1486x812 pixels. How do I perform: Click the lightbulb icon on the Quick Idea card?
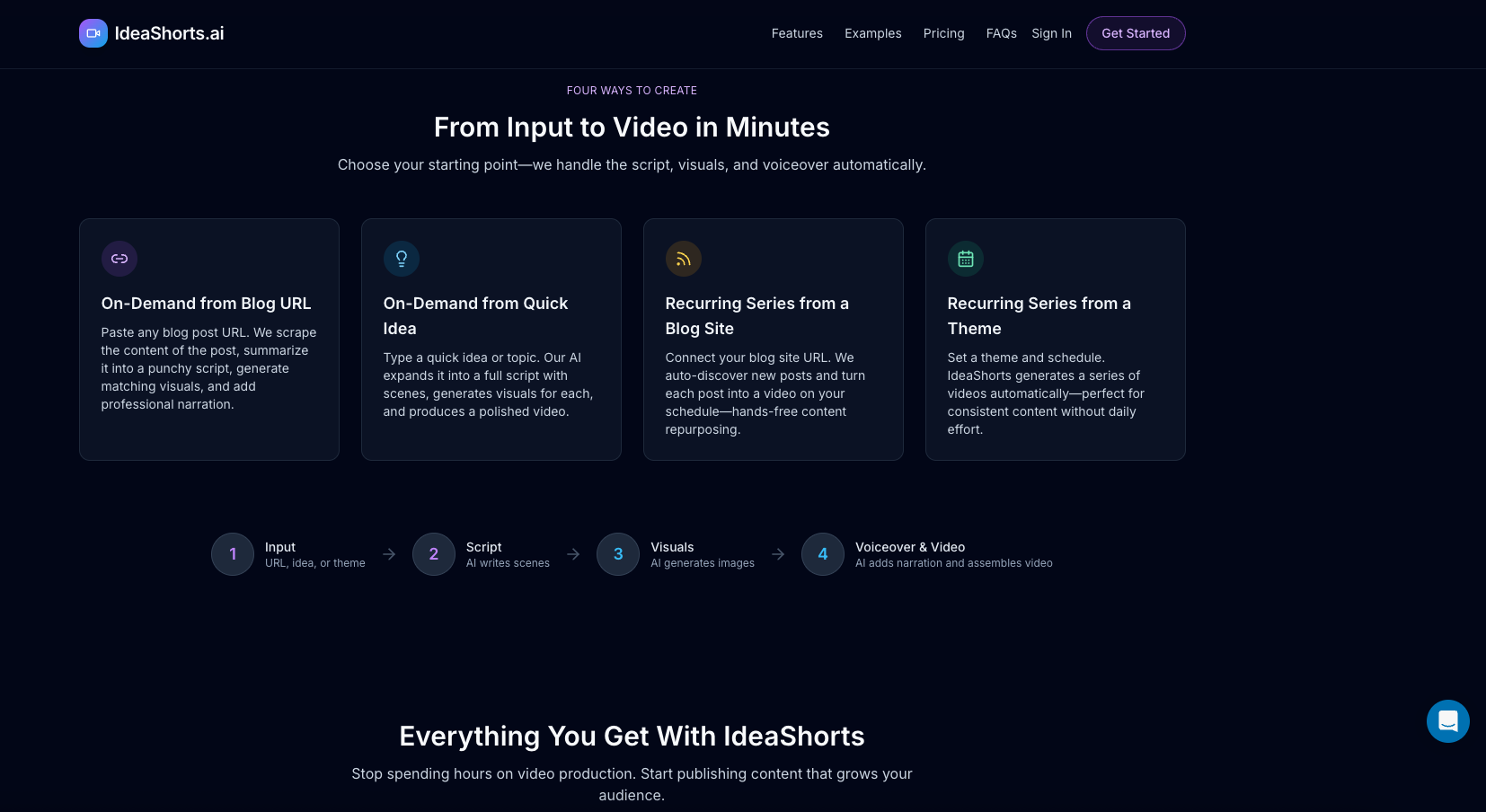pyautogui.click(x=402, y=259)
